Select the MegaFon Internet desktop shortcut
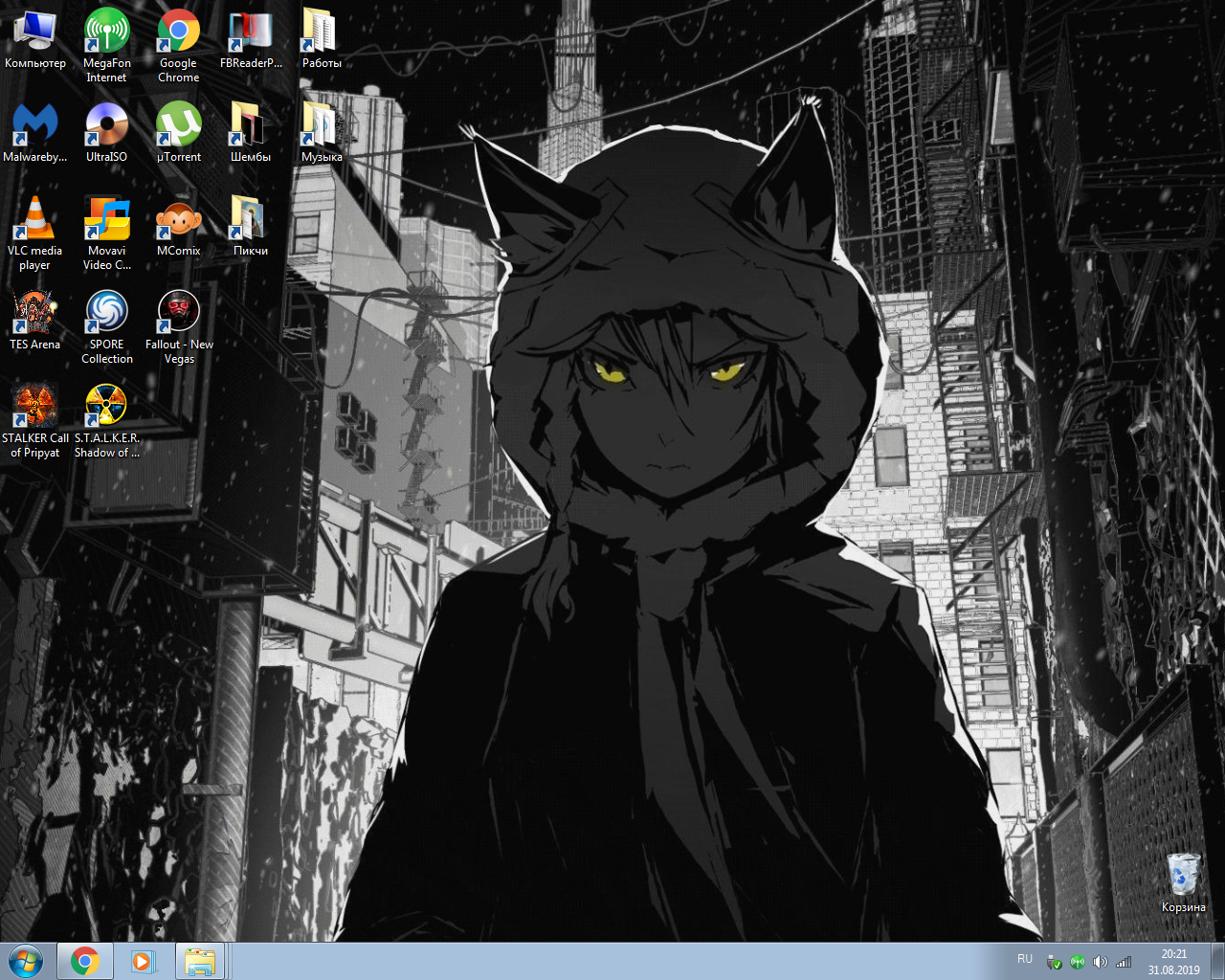 point(106,45)
